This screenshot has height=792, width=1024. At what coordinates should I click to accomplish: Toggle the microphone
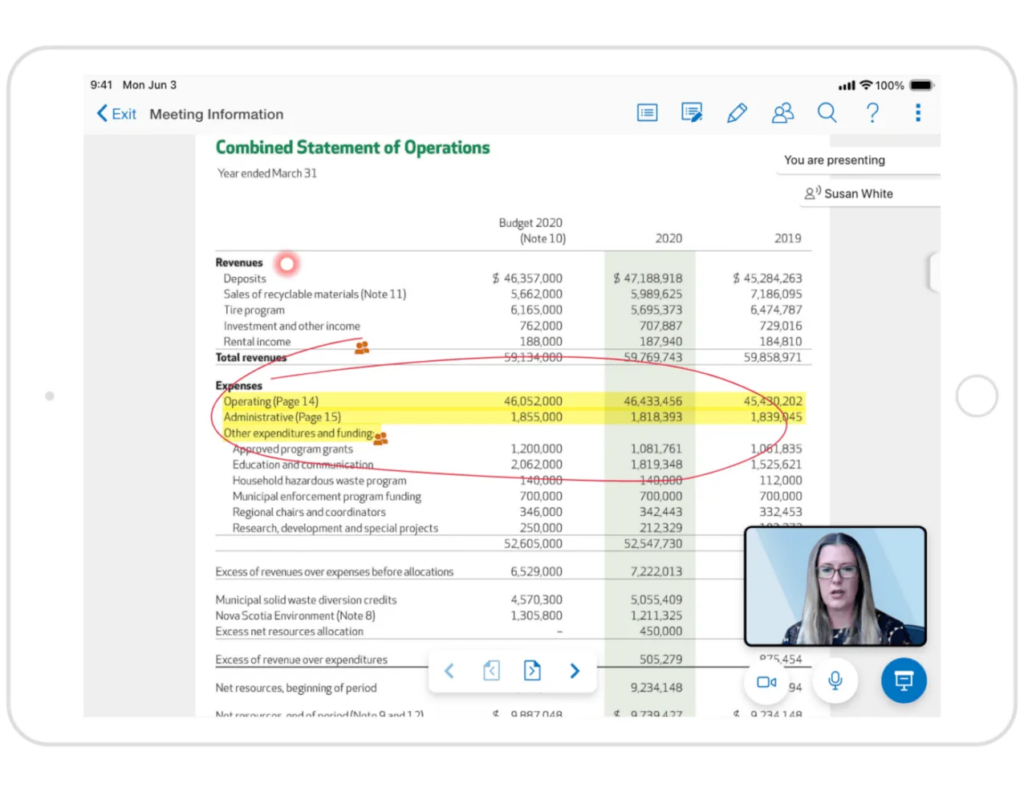[x=835, y=681]
